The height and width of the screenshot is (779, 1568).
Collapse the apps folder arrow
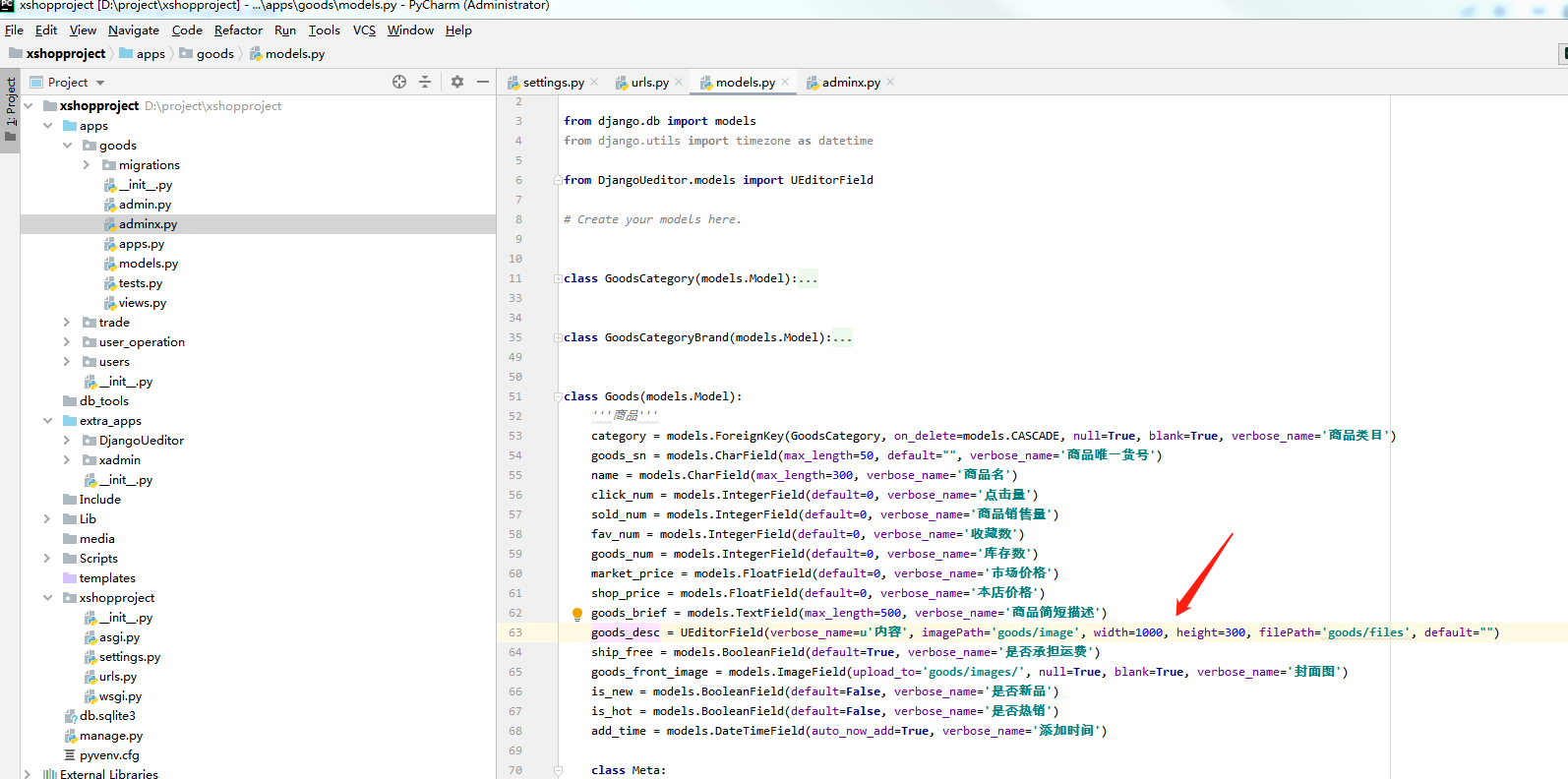pyautogui.click(x=47, y=126)
